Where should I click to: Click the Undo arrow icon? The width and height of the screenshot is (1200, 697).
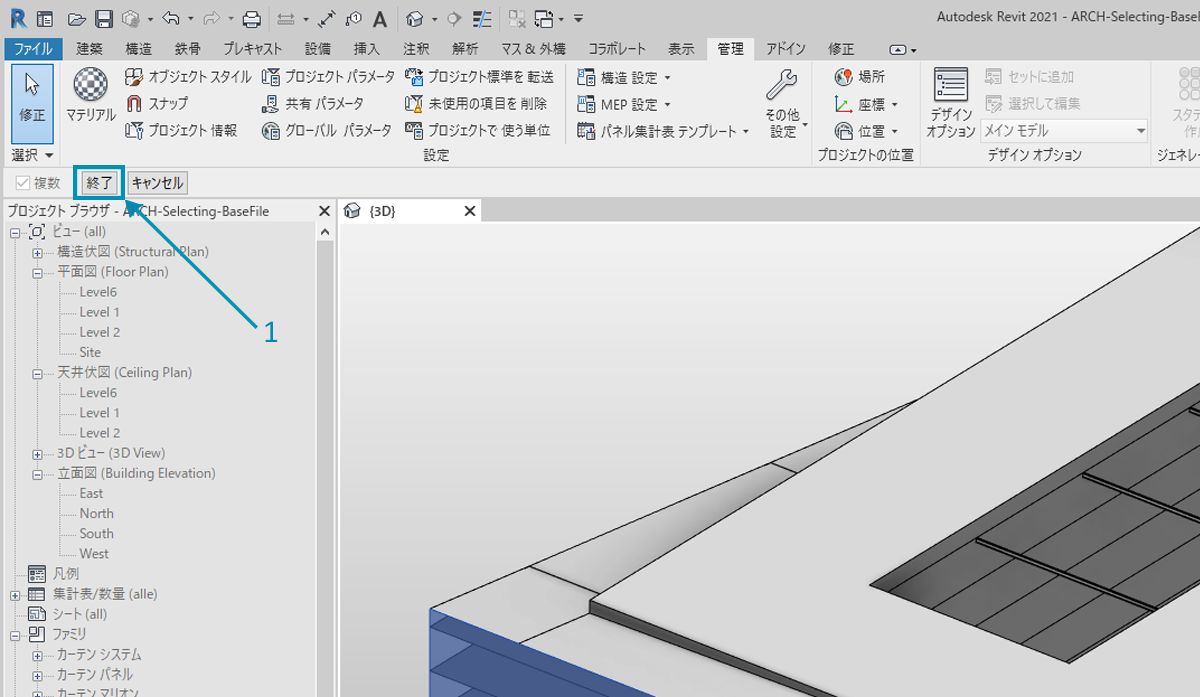[169, 19]
